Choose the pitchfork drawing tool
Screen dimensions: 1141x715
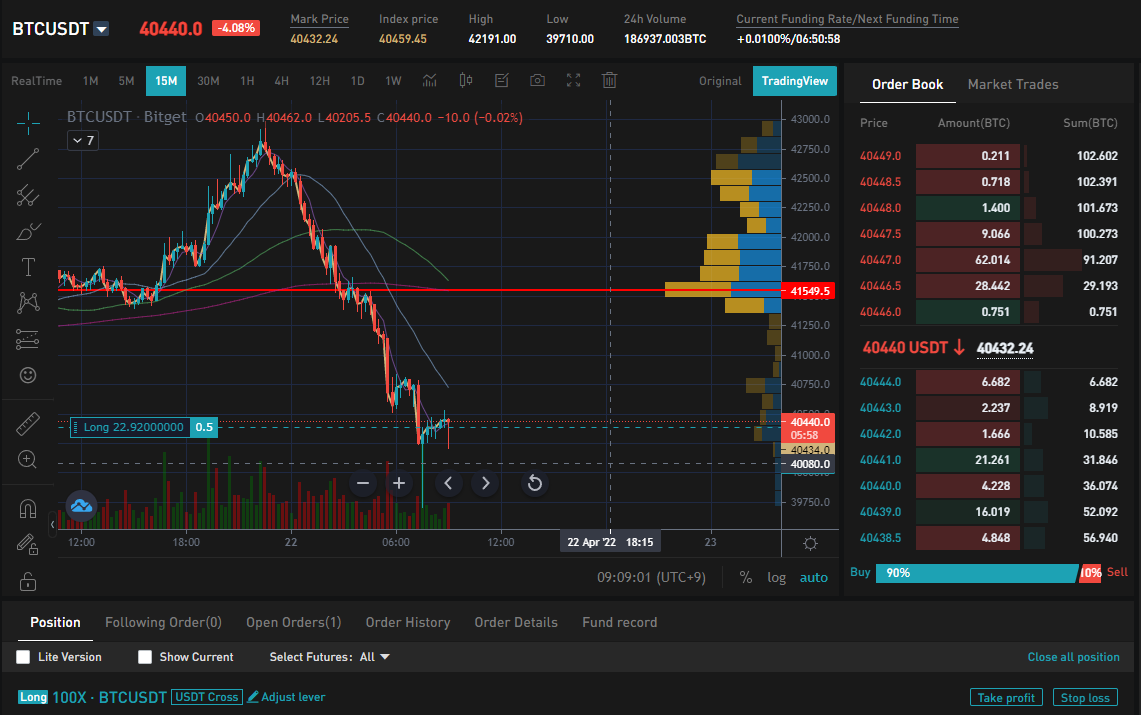(x=28, y=195)
